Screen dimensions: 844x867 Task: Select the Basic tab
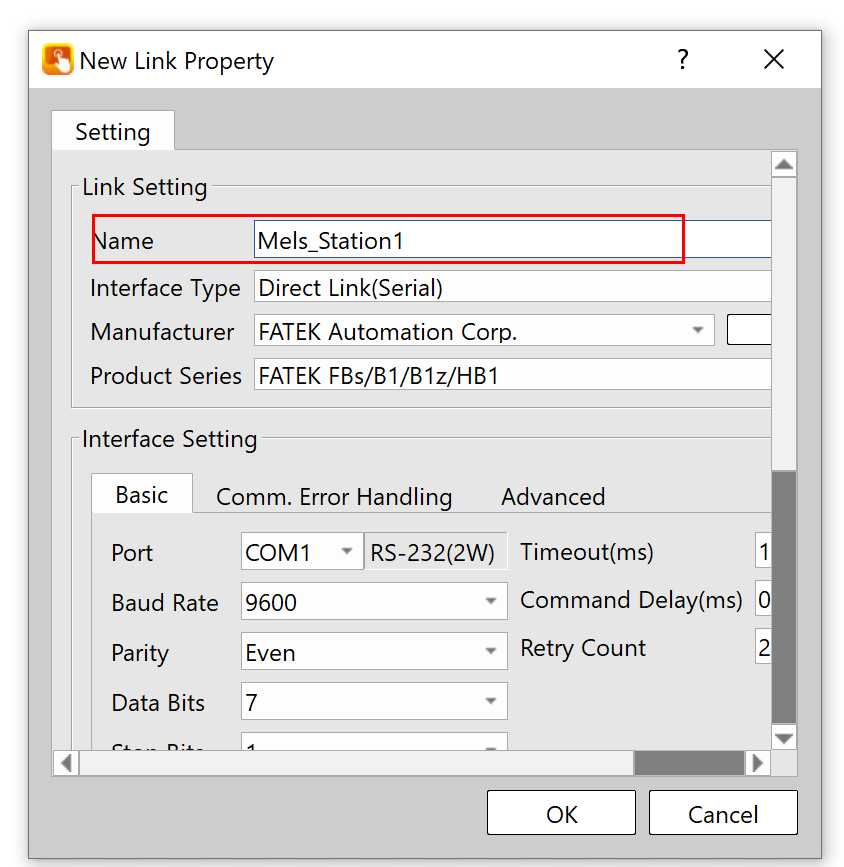(x=141, y=495)
